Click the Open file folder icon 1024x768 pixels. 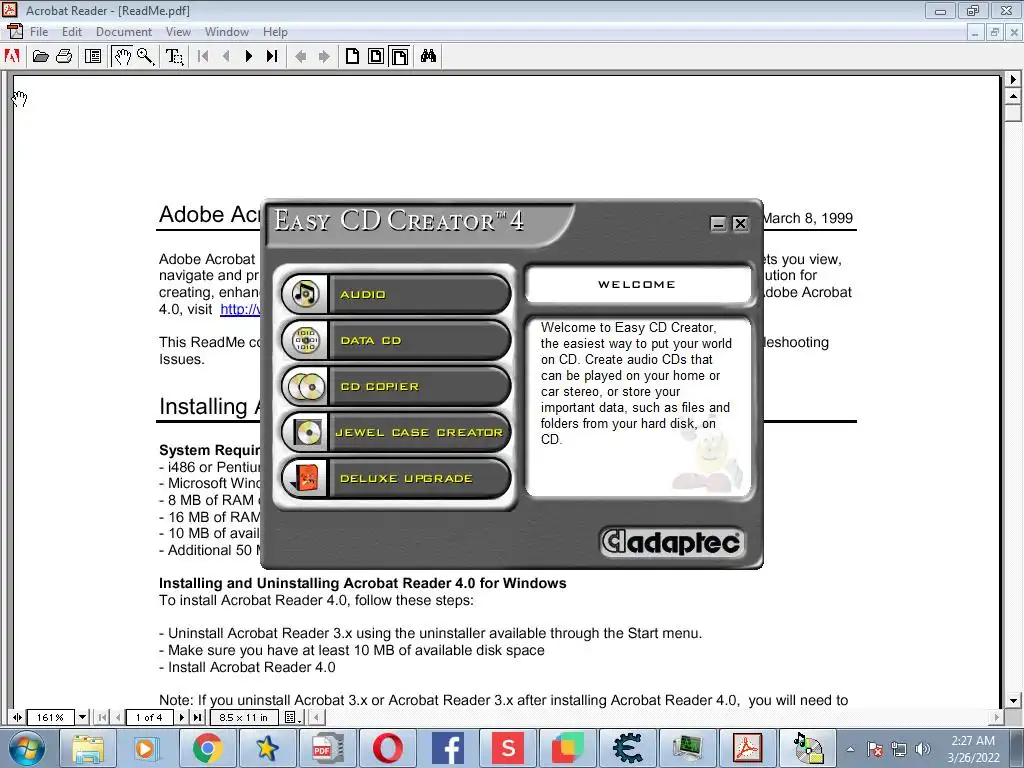tap(40, 56)
